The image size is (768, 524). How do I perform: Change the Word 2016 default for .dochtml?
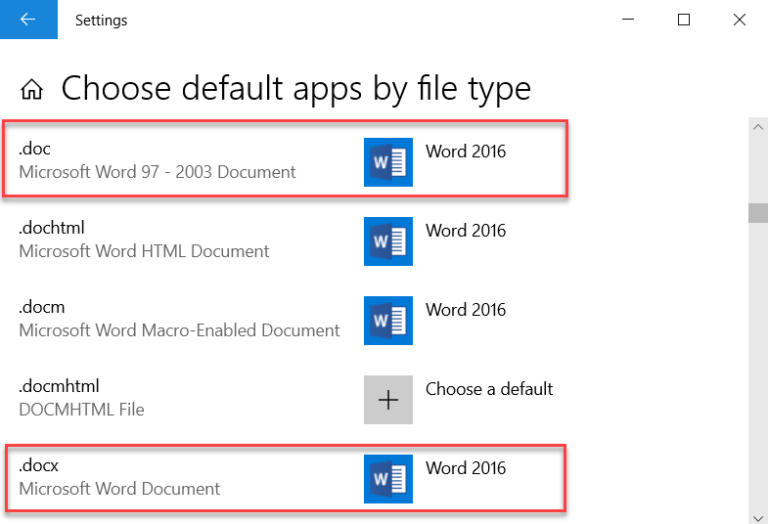click(x=465, y=231)
